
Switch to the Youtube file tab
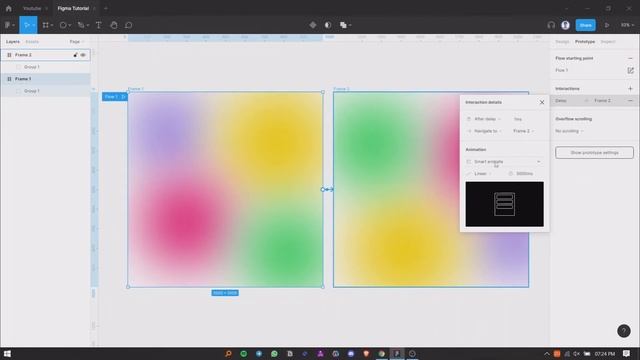(32, 8)
